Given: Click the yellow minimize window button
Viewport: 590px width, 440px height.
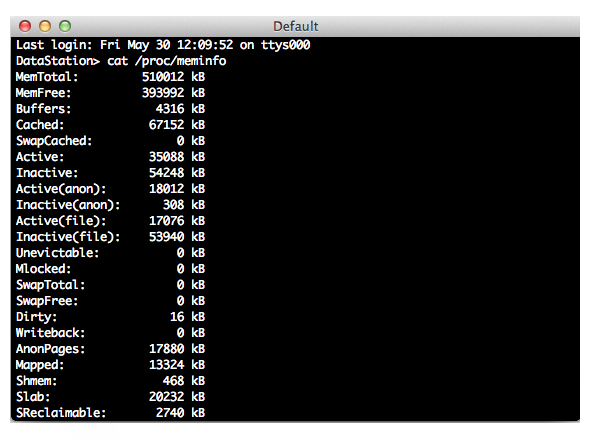Looking at the screenshot, I should click(45, 26).
